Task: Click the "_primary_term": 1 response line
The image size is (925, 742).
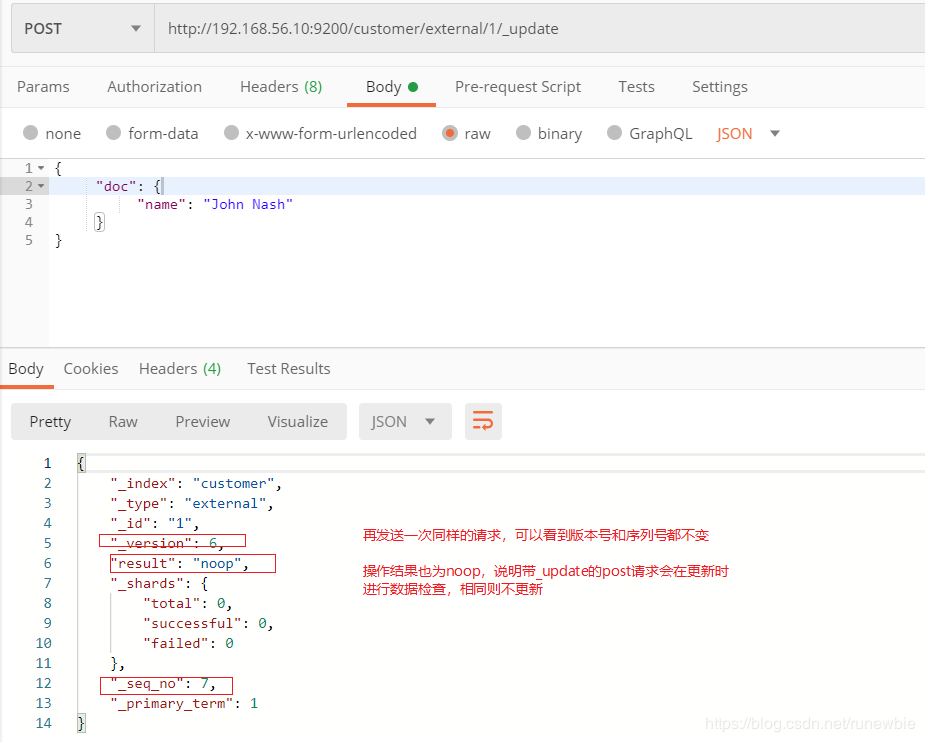Action: pyautogui.click(x=184, y=704)
